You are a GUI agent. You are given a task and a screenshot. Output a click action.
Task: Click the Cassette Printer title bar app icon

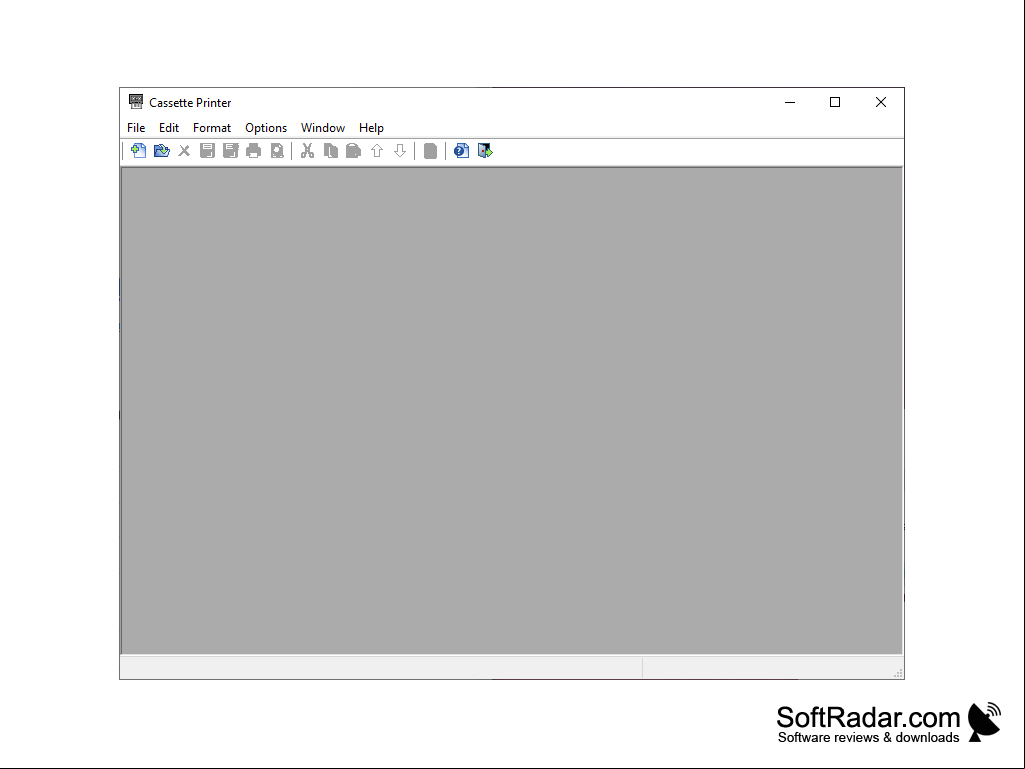pyautogui.click(x=136, y=101)
